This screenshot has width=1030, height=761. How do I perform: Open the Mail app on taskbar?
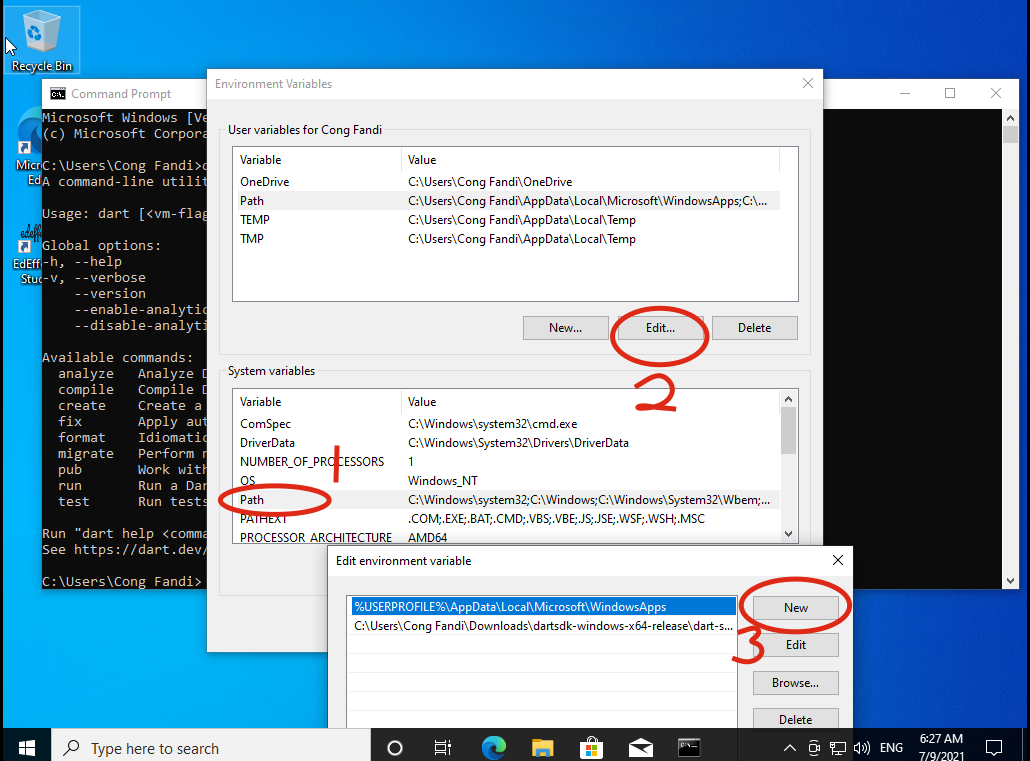640,747
